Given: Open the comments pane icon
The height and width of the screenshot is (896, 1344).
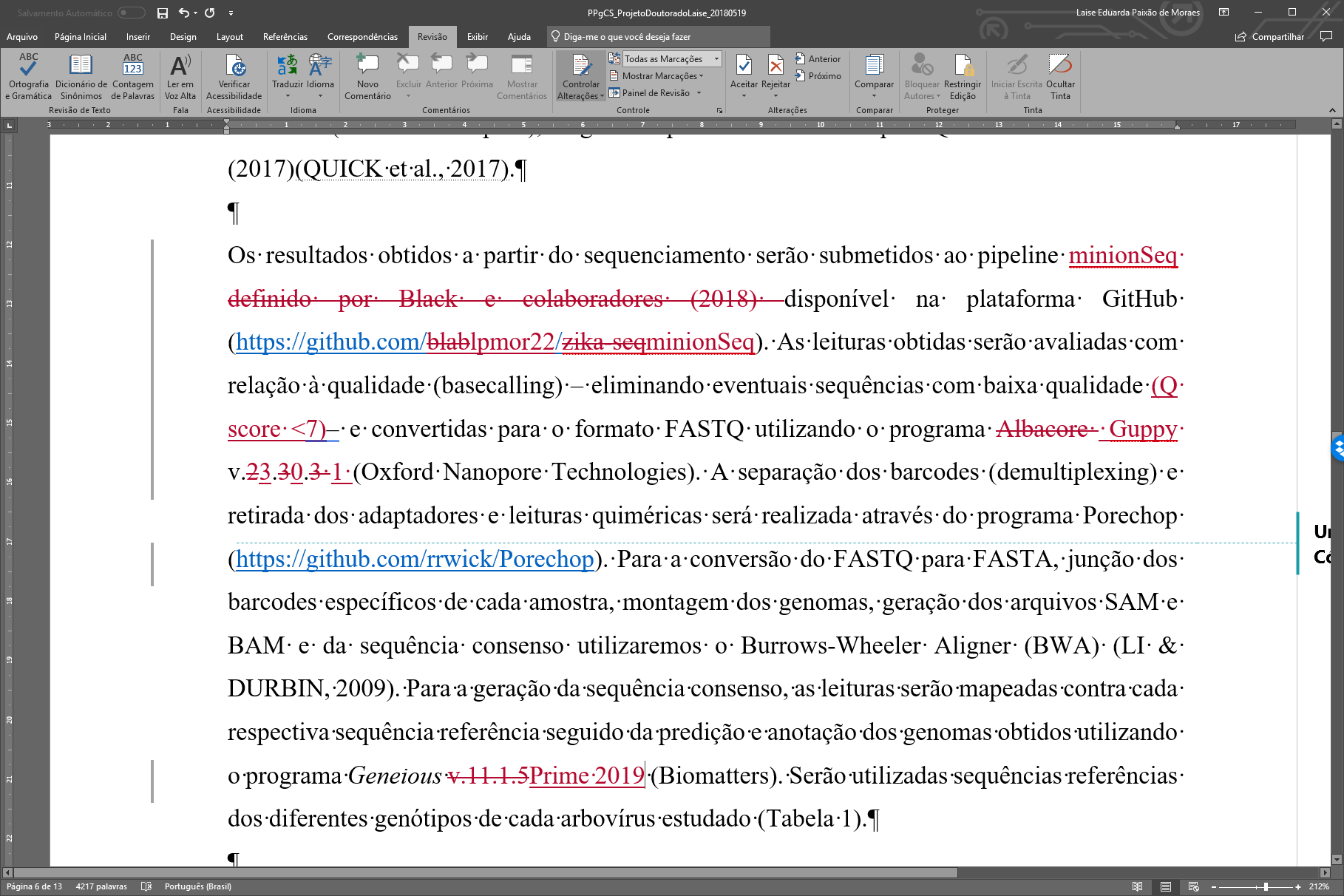Looking at the screenshot, I should click(x=1326, y=36).
